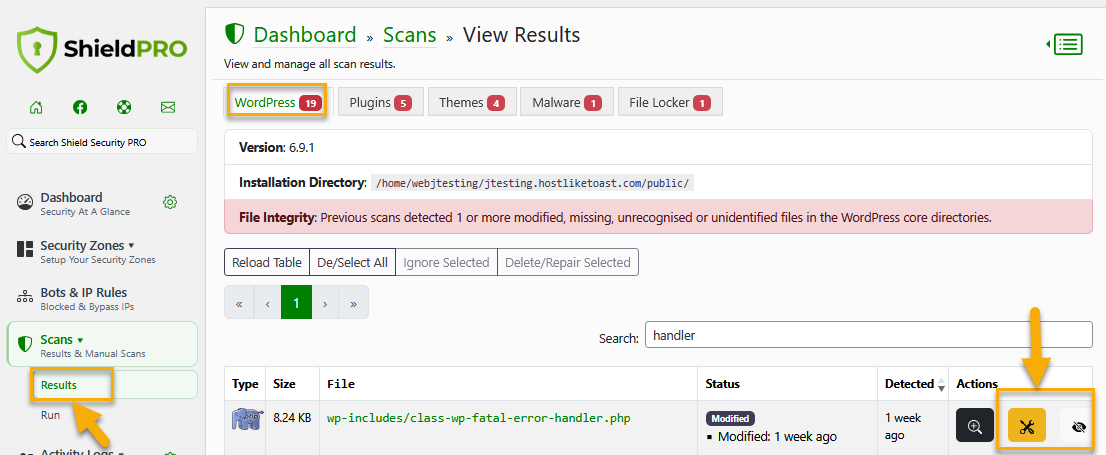Click the Version 6.9.1 text
The height and width of the screenshot is (455, 1106).
(x=276, y=148)
